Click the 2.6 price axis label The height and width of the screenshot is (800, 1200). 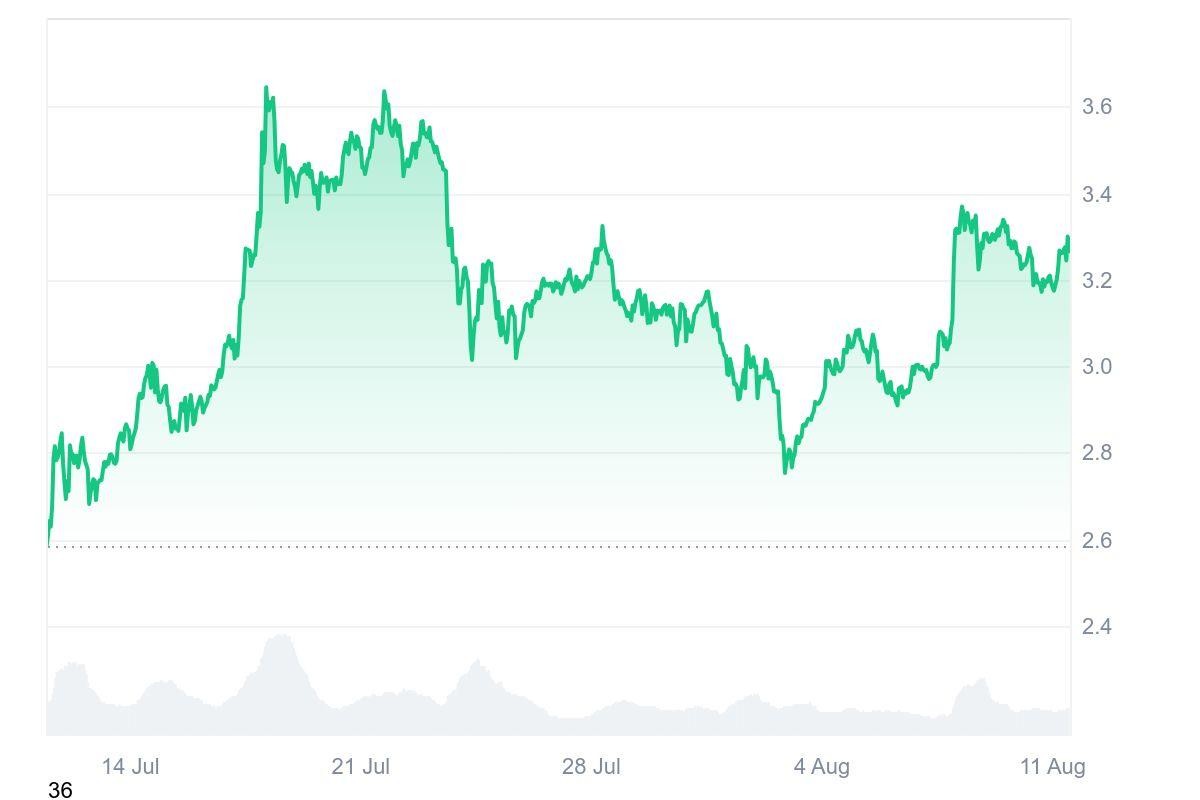1097,540
